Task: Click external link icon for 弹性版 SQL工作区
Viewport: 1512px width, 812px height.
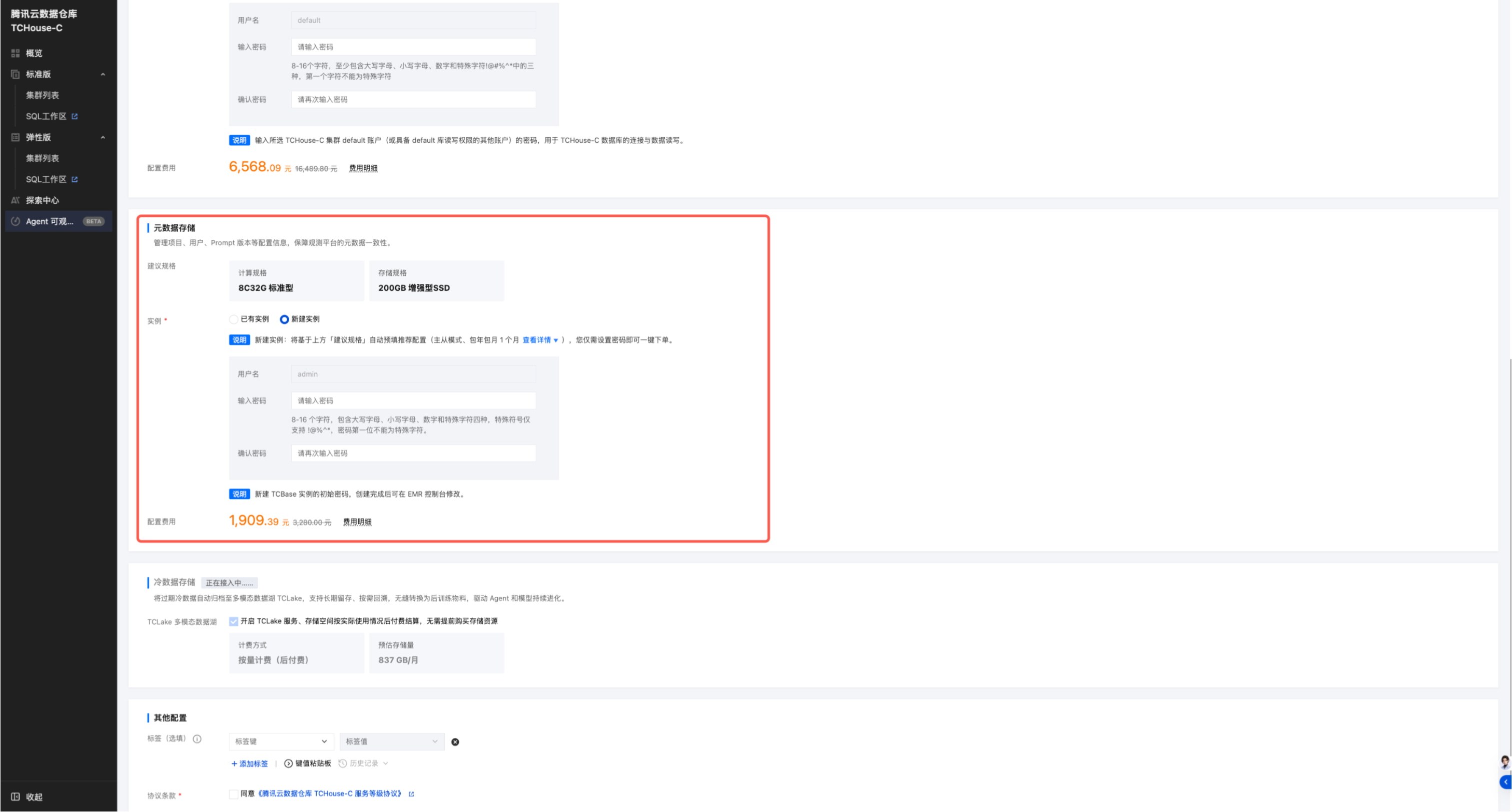Action: 75,179
